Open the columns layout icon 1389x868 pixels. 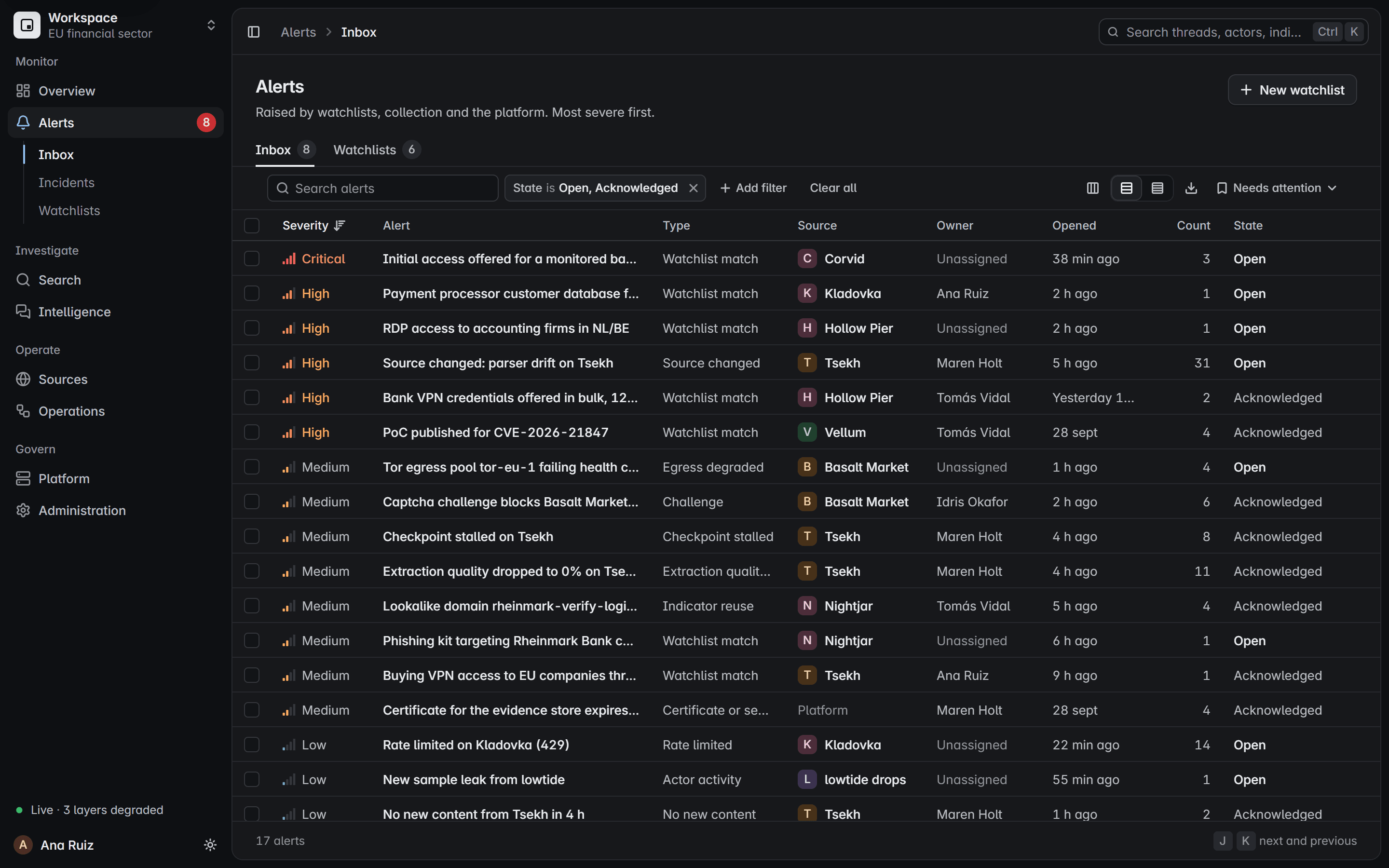(1092, 188)
